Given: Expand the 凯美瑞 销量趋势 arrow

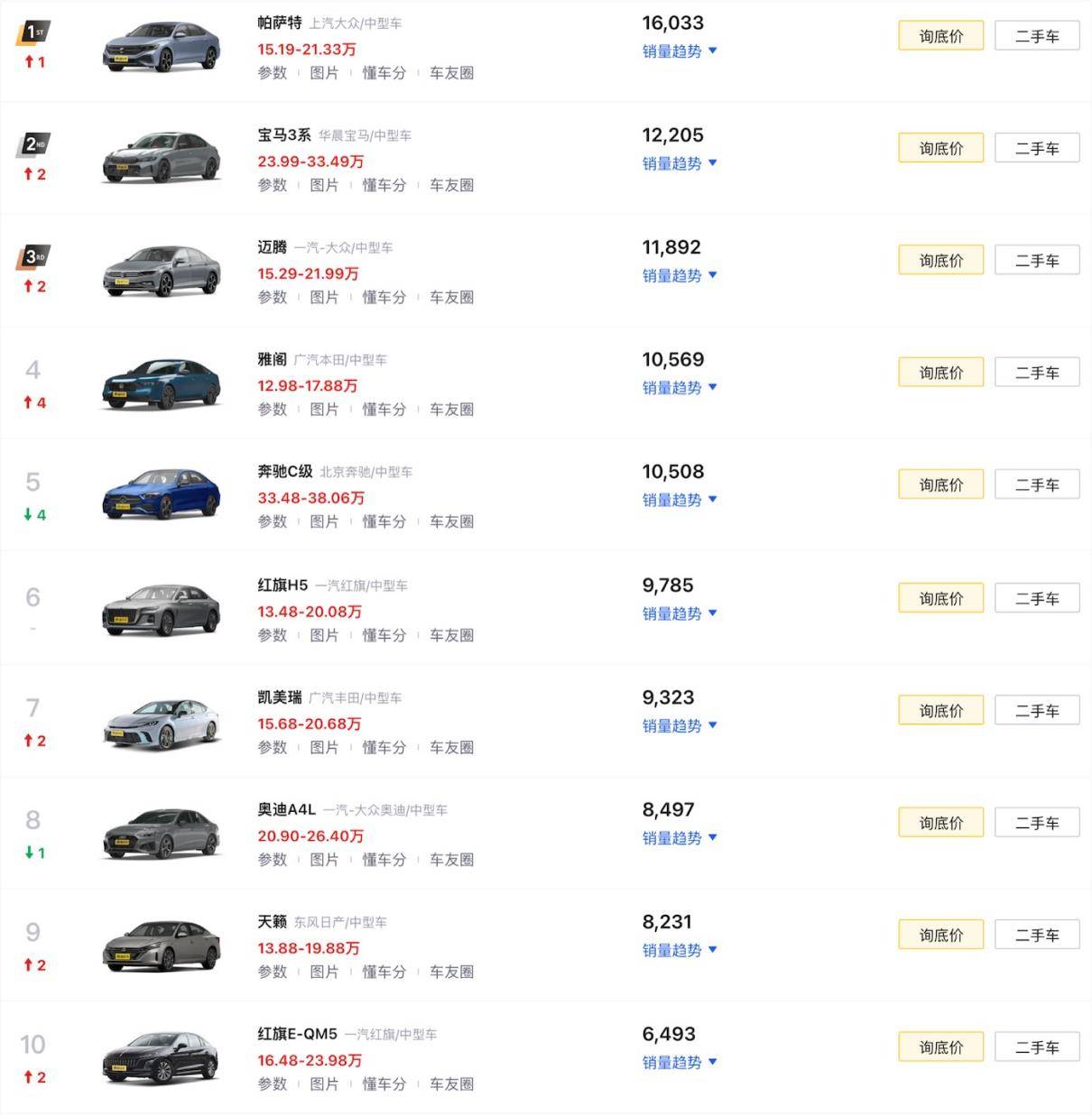Looking at the screenshot, I should (x=713, y=725).
